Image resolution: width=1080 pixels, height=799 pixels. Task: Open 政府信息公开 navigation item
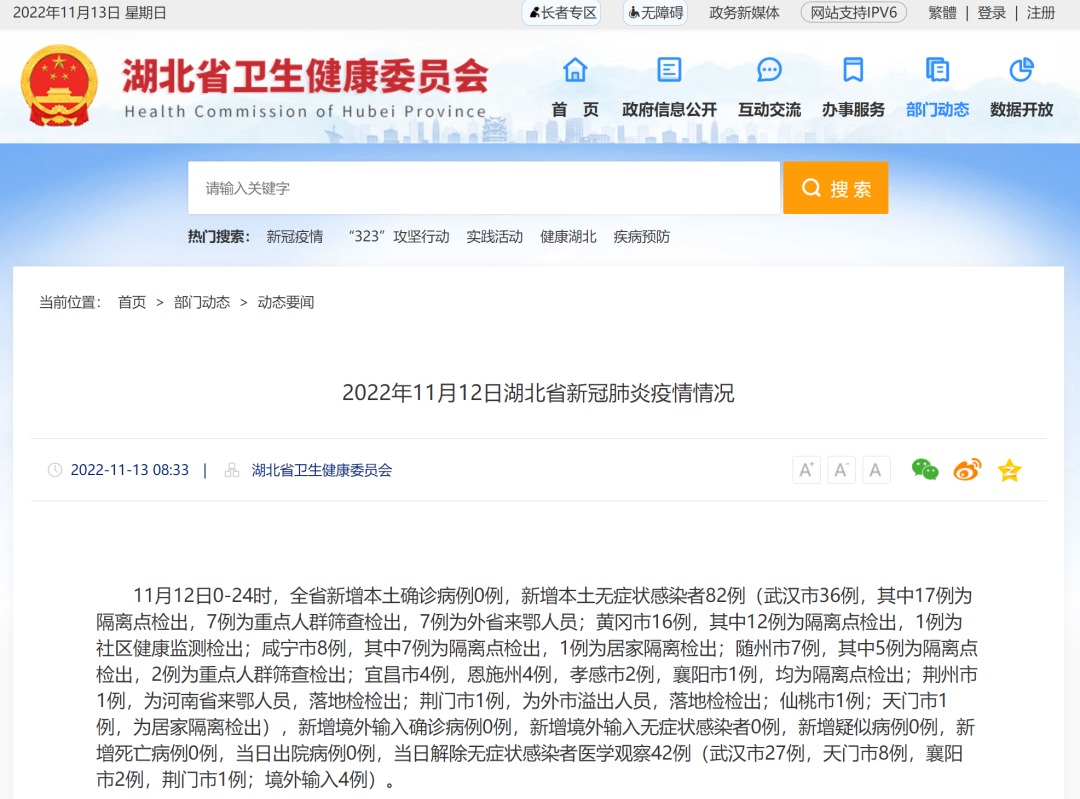tap(669, 110)
